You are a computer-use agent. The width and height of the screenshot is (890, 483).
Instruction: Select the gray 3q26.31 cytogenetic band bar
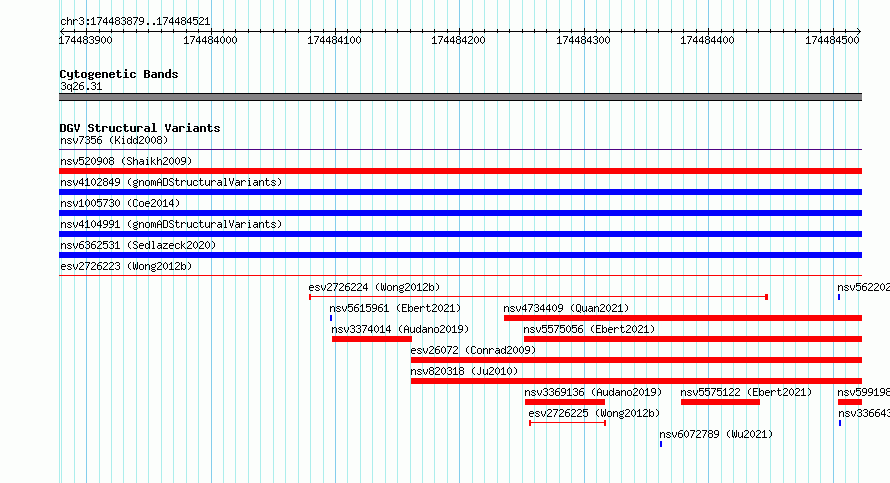click(x=460, y=97)
